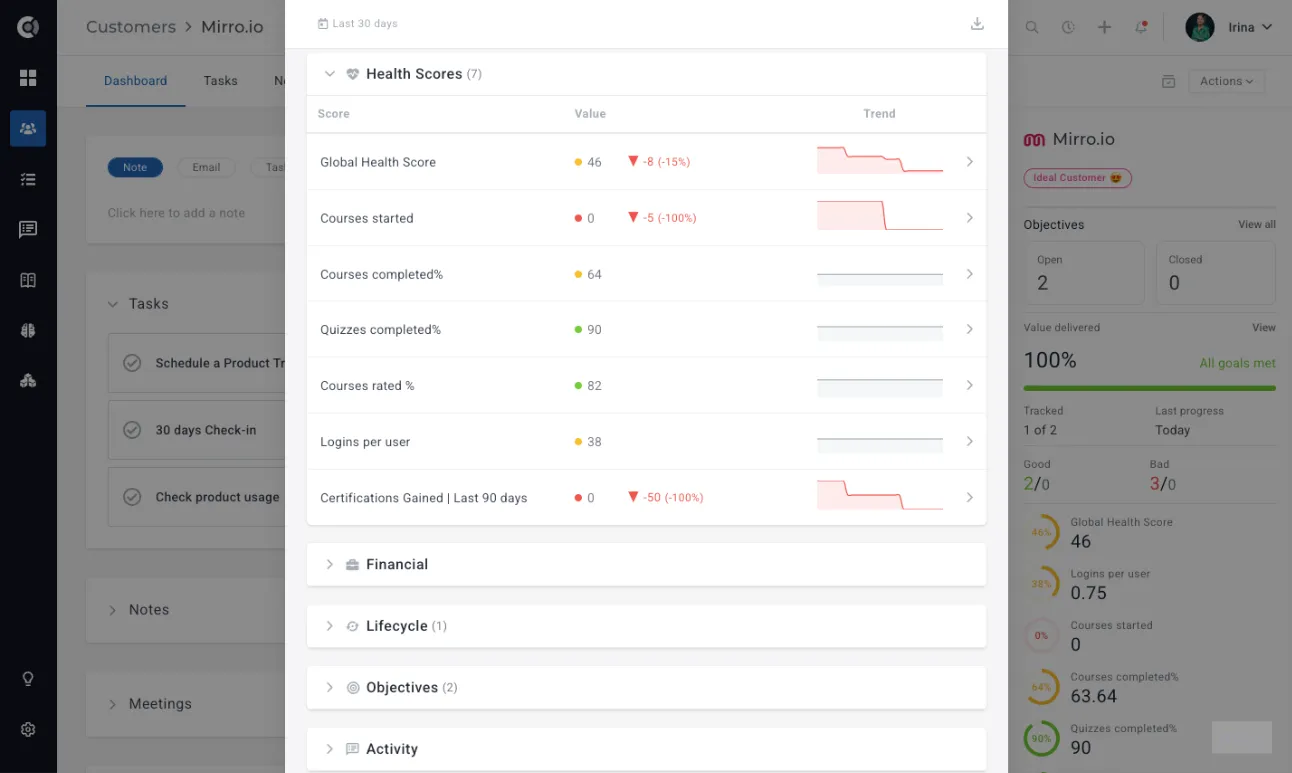Image resolution: width=1292 pixels, height=773 pixels.
Task: Expand the Activity section
Action: click(329, 749)
